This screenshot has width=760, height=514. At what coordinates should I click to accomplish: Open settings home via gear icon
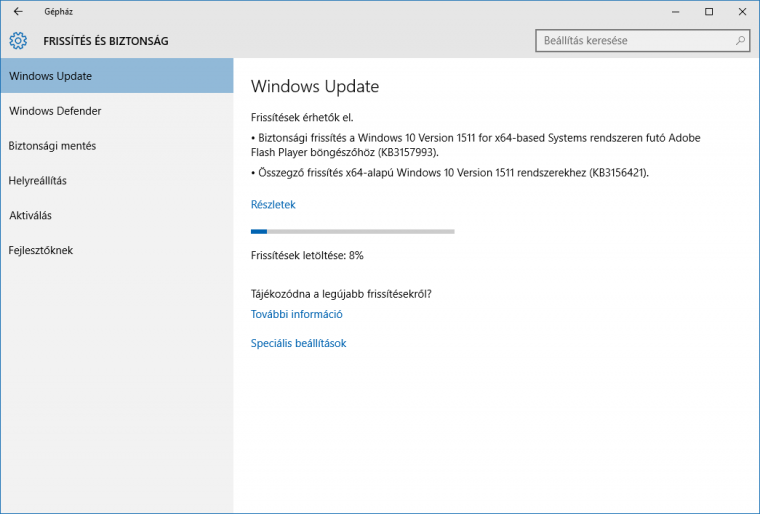tap(18, 41)
